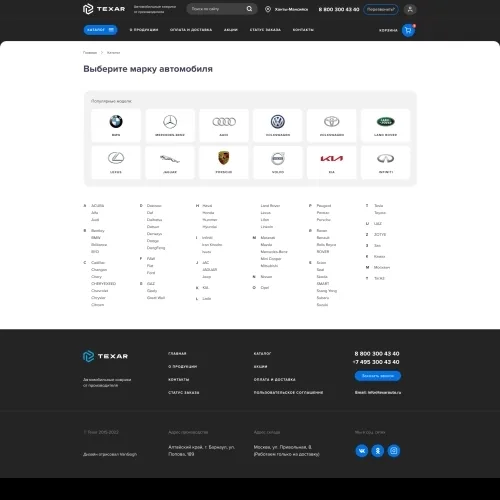This screenshot has width=500, height=500.
Task: Choose the KIA logo tile
Action: coord(332,162)
